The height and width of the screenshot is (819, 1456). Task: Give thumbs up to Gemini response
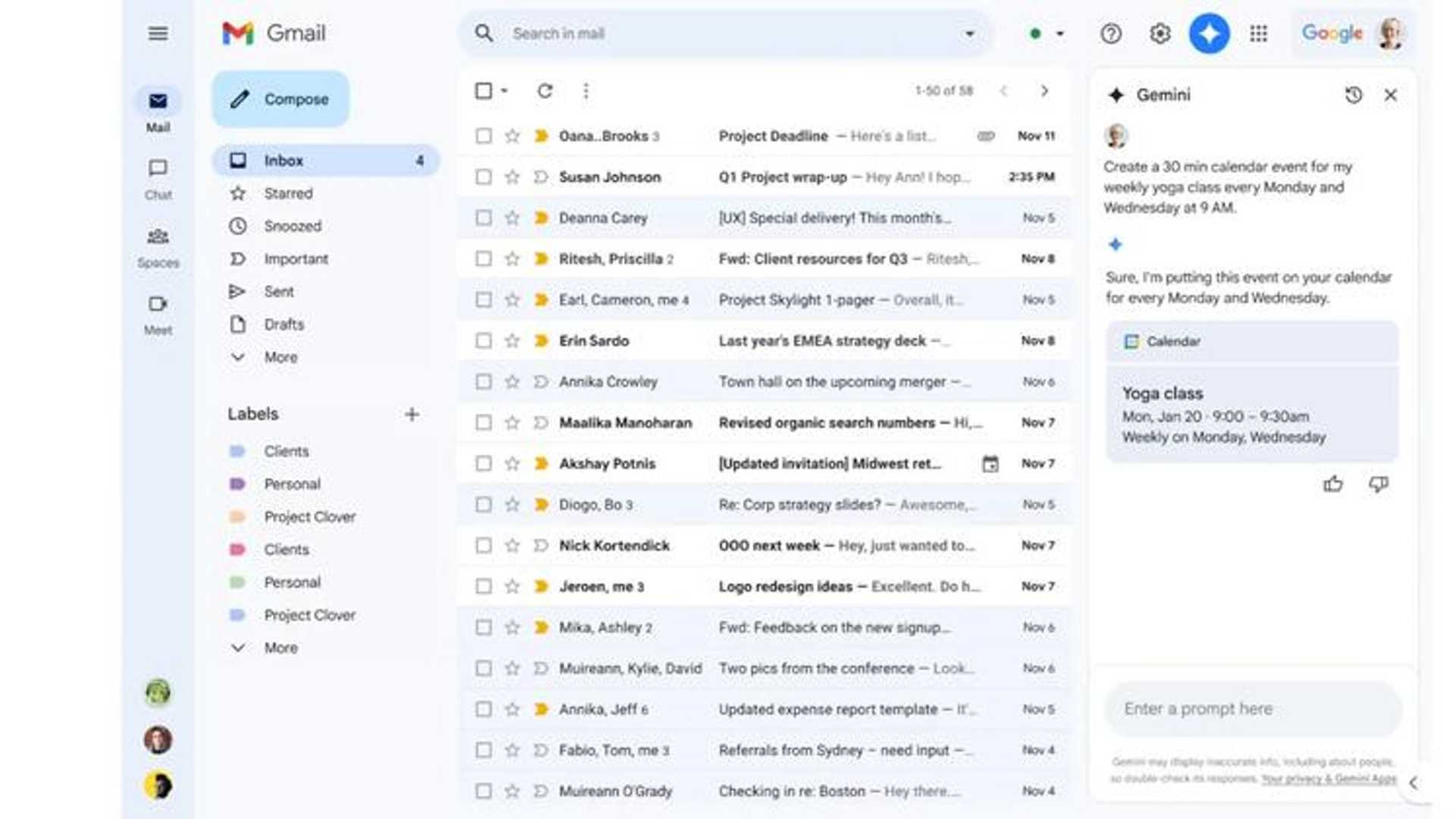click(x=1332, y=484)
